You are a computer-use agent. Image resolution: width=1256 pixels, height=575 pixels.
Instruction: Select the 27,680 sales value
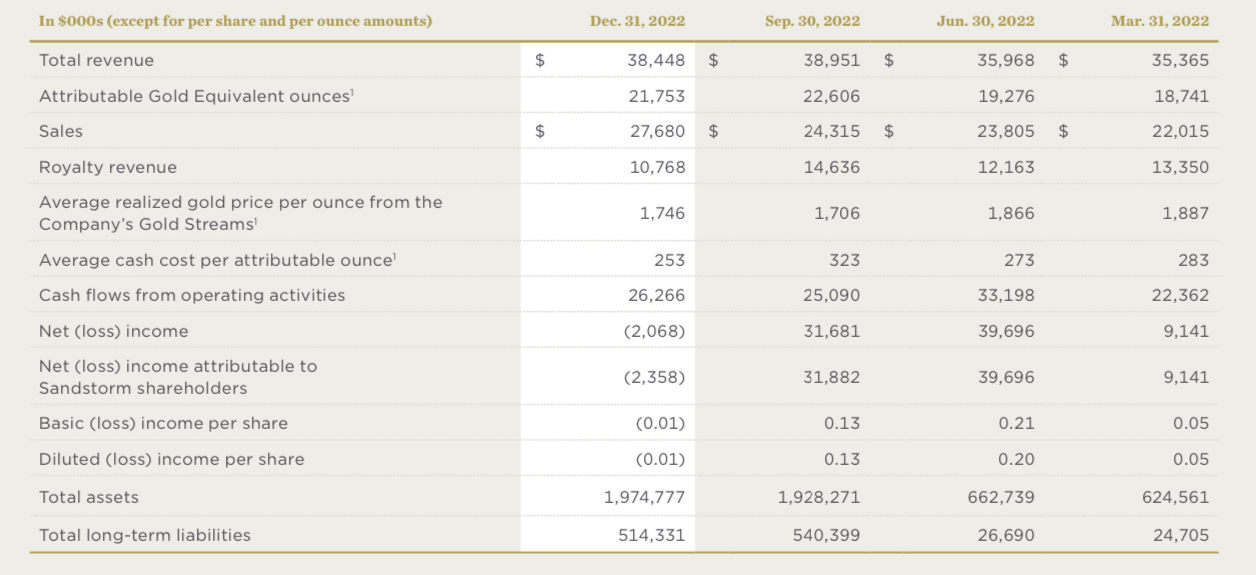[x=656, y=131]
